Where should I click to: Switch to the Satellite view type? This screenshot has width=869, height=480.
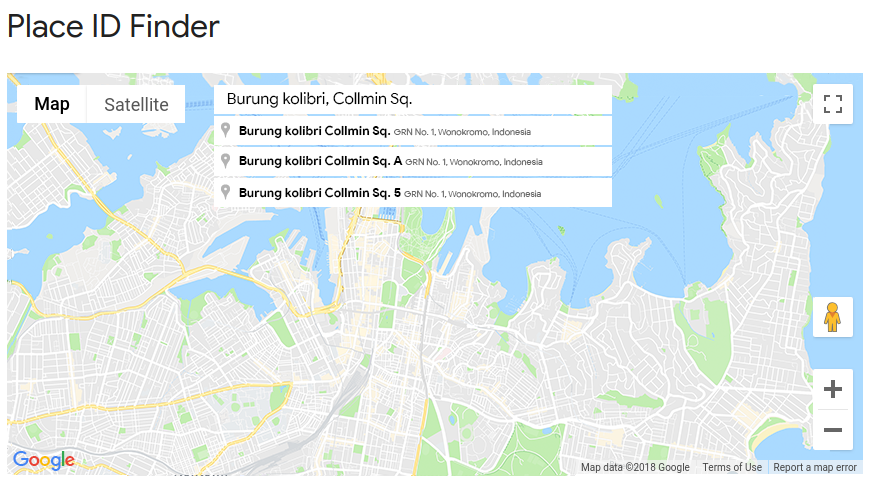coord(136,104)
